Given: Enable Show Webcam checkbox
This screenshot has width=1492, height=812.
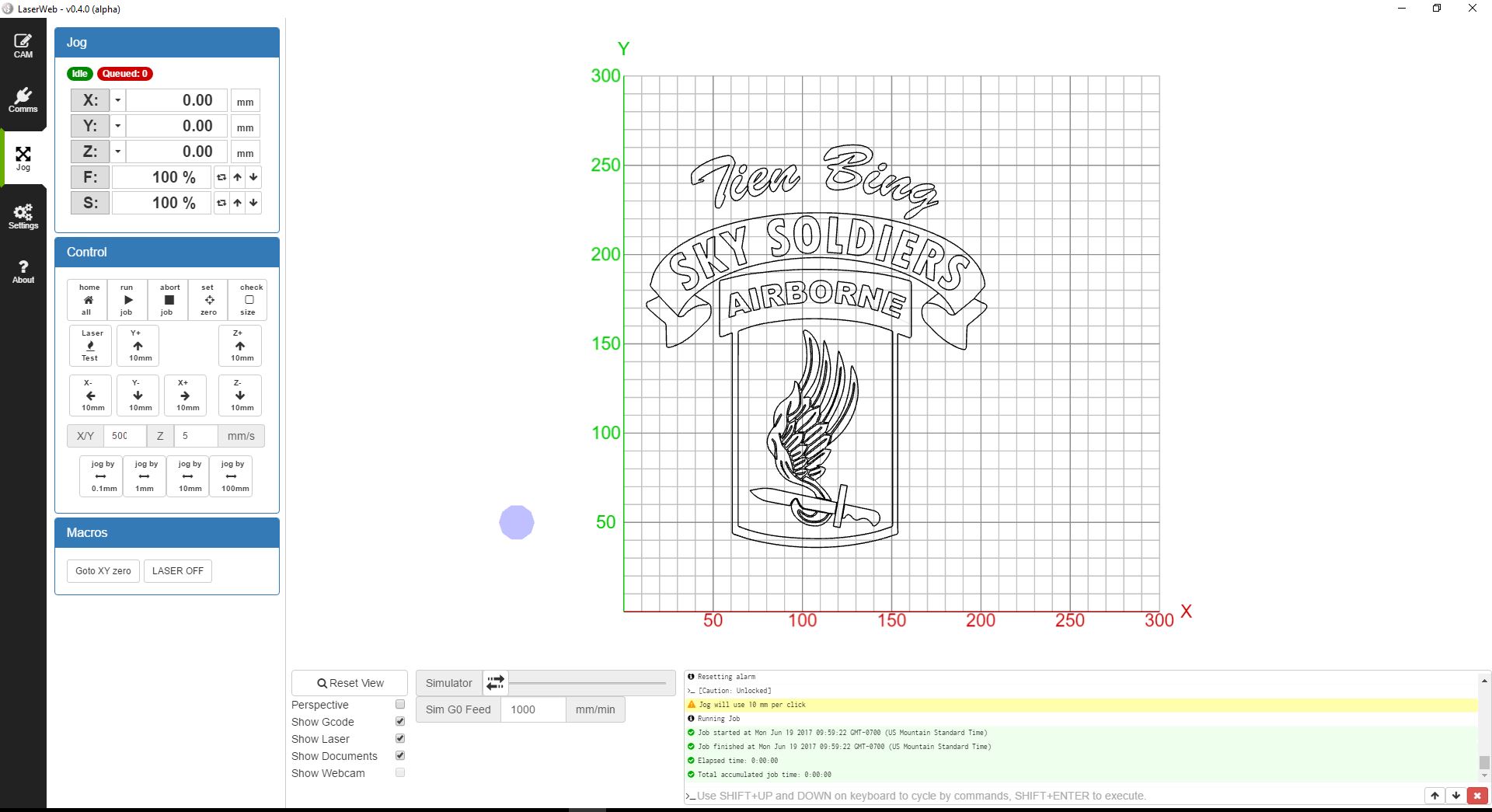Looking at the screenshot, I should pos(400,772).
